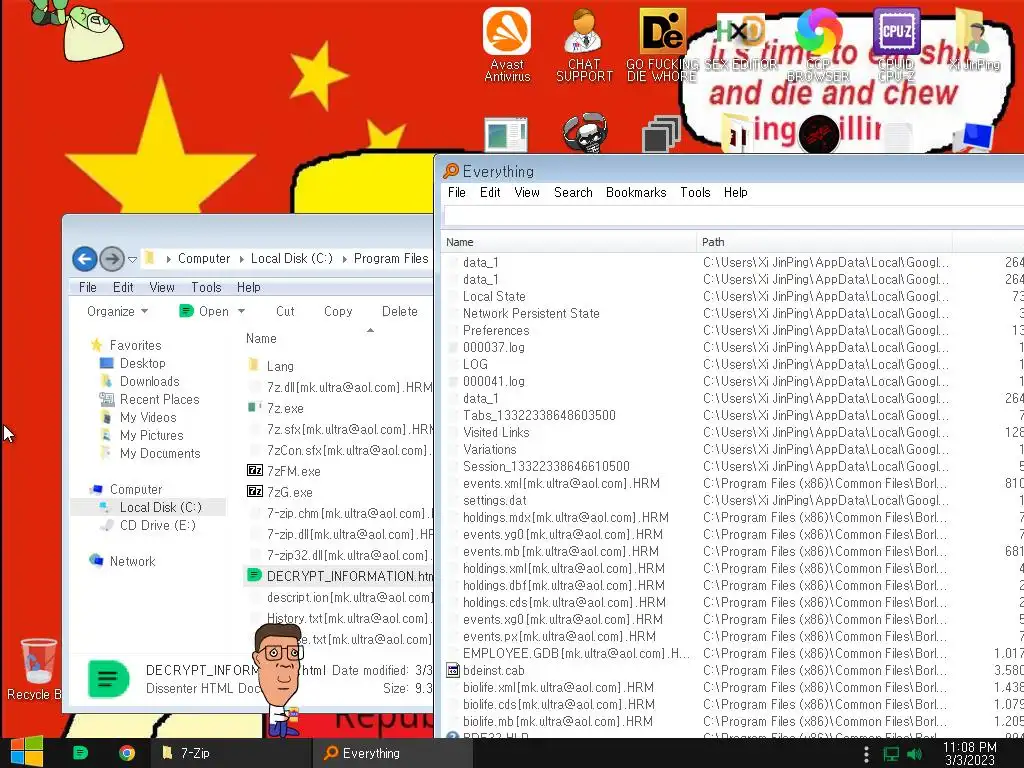The width and height of the screenshot is (1024, 768).
Task: Select the 7zFM.exe file
Action: point(293,472)
